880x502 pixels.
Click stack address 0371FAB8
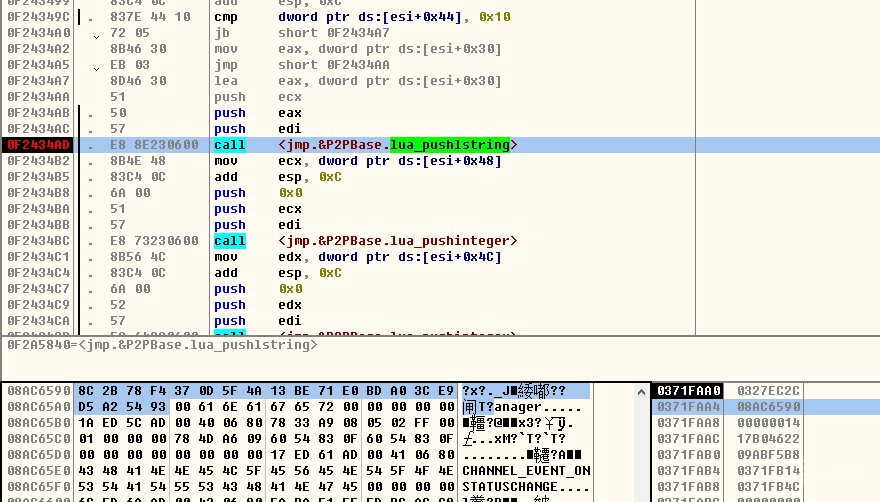(x=688, y=487)
